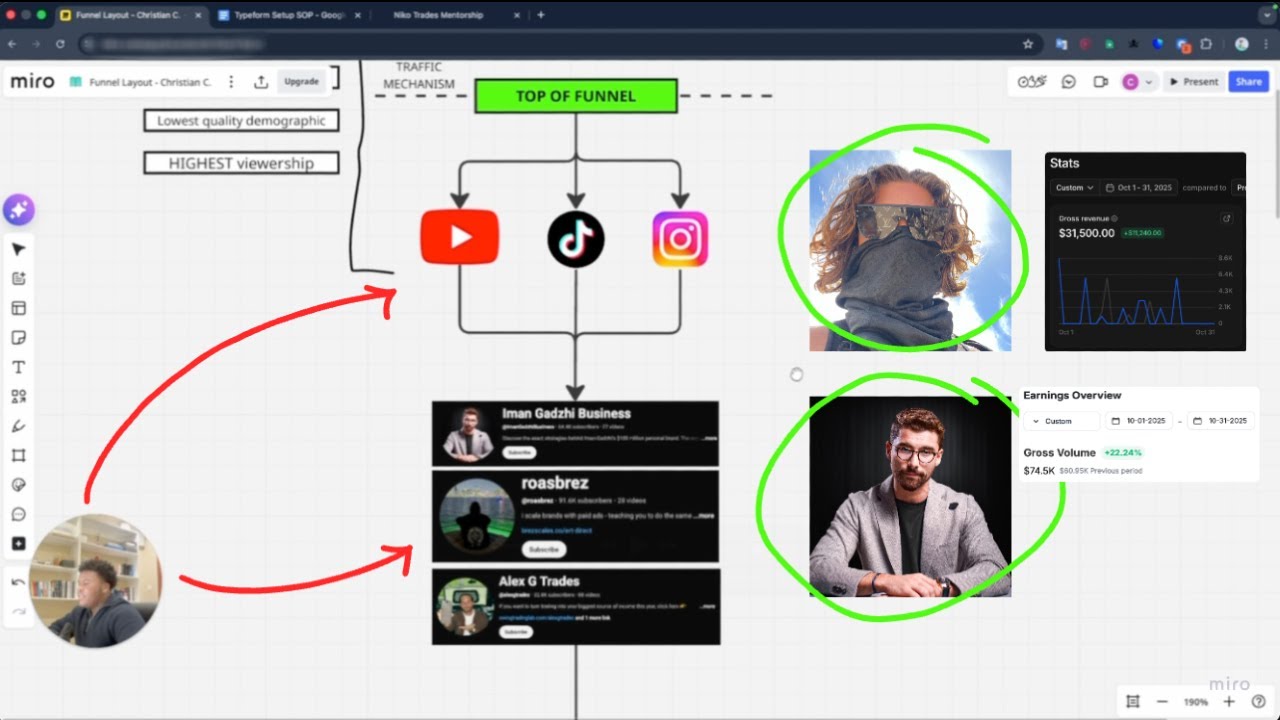Viewport: 1280px width, 720px height.
Task: Click the Upgrade button
Action: point(301,82)
